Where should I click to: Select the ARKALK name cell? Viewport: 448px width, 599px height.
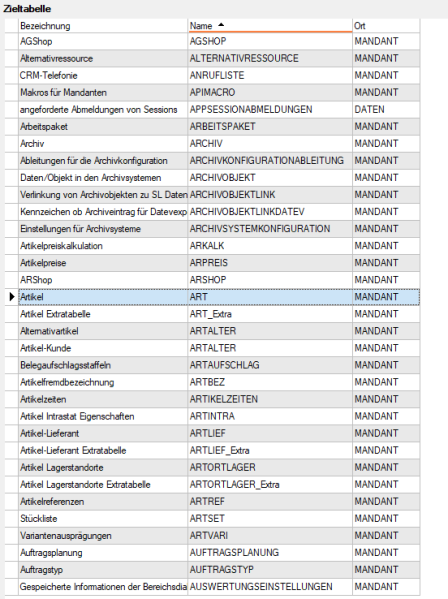(x=270, y=246)
